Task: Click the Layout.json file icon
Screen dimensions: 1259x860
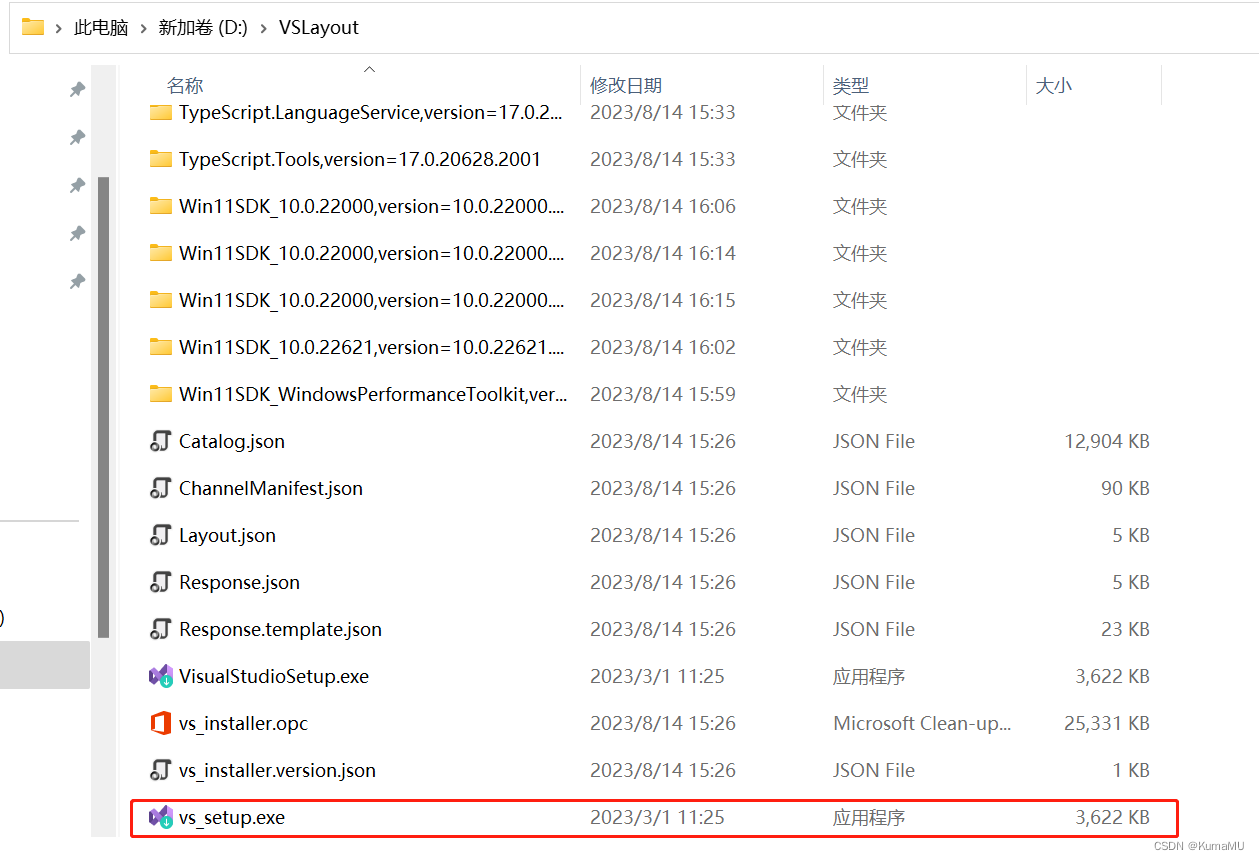Action: coord(160,535)
